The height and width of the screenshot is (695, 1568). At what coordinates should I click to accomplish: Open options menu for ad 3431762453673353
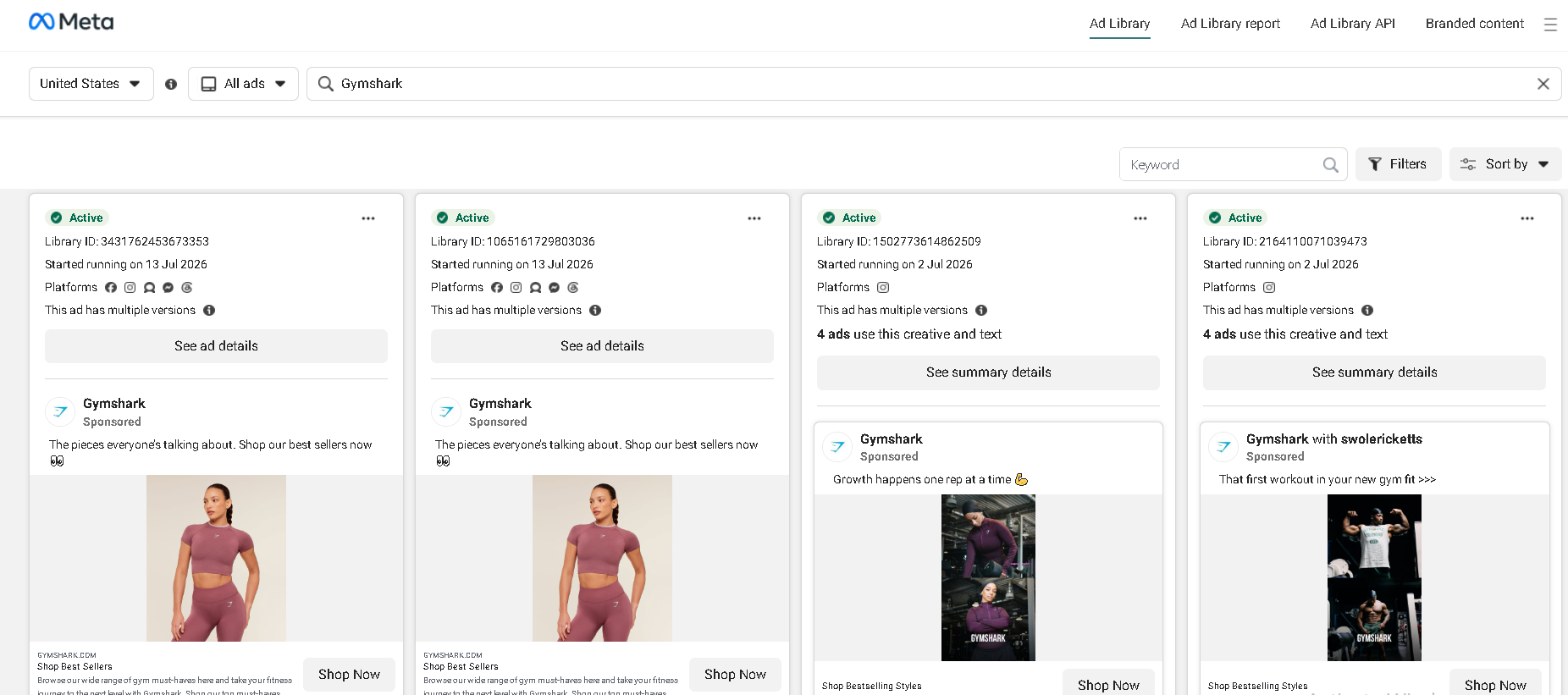(x=368, y=218)
